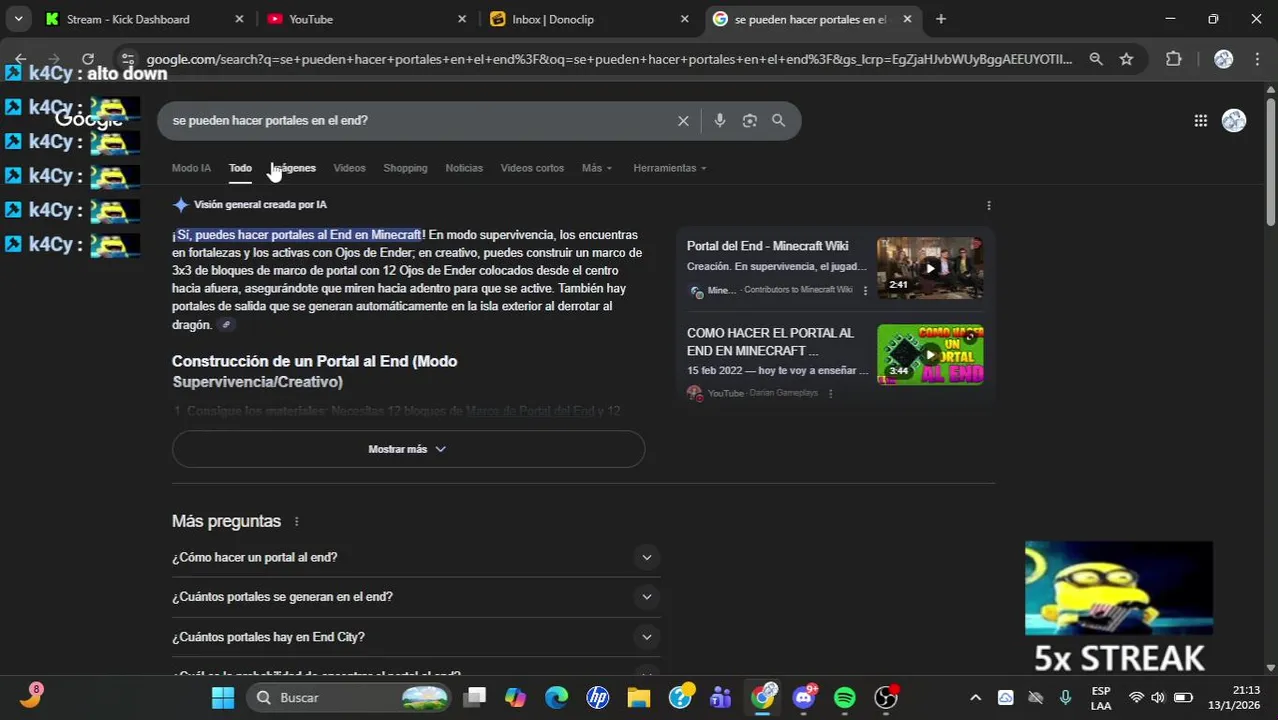Open Spotify from the taskbar
Screen dimensions: 1278x720
click(845, 697)
